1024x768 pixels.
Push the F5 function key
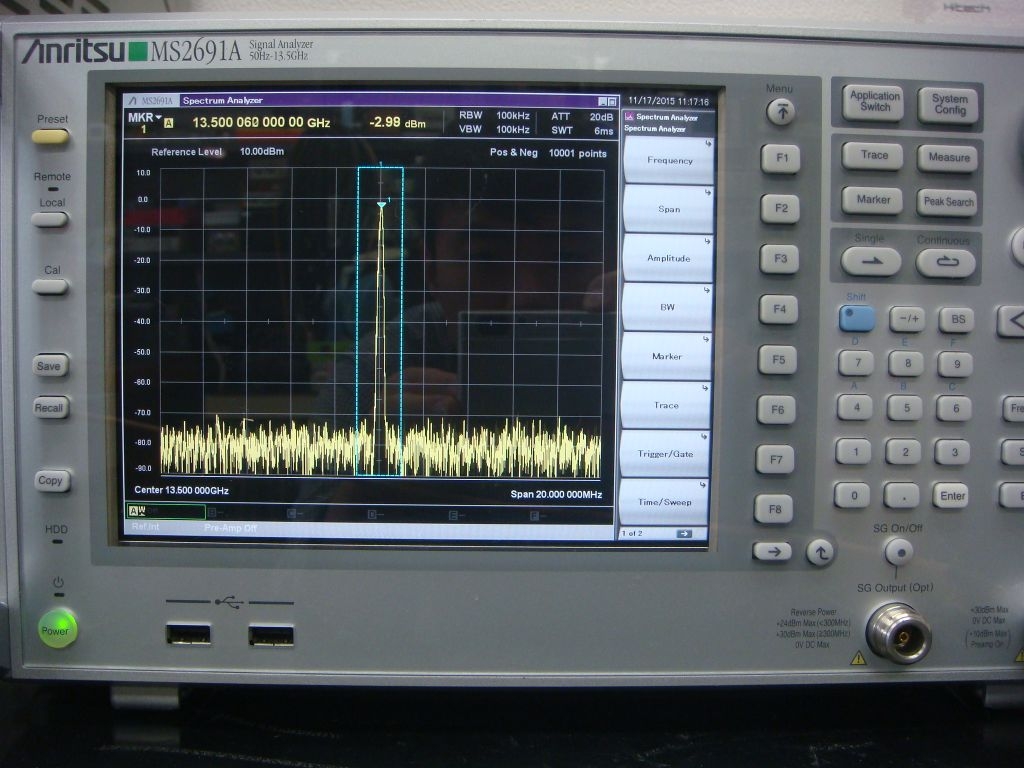pyautogui.click(x=778, y=360)
